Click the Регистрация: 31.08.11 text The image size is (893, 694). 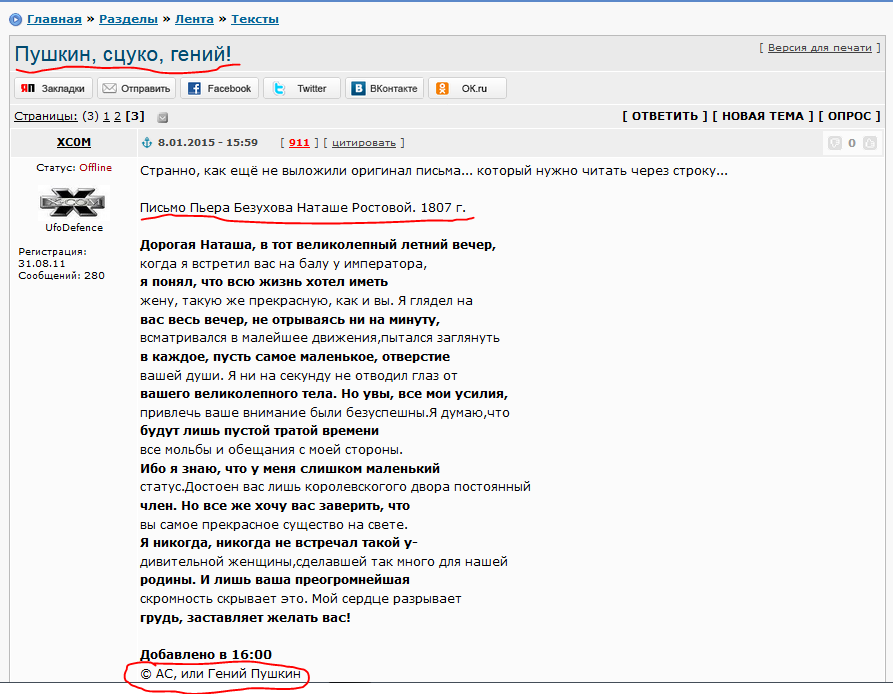[52, 257]
